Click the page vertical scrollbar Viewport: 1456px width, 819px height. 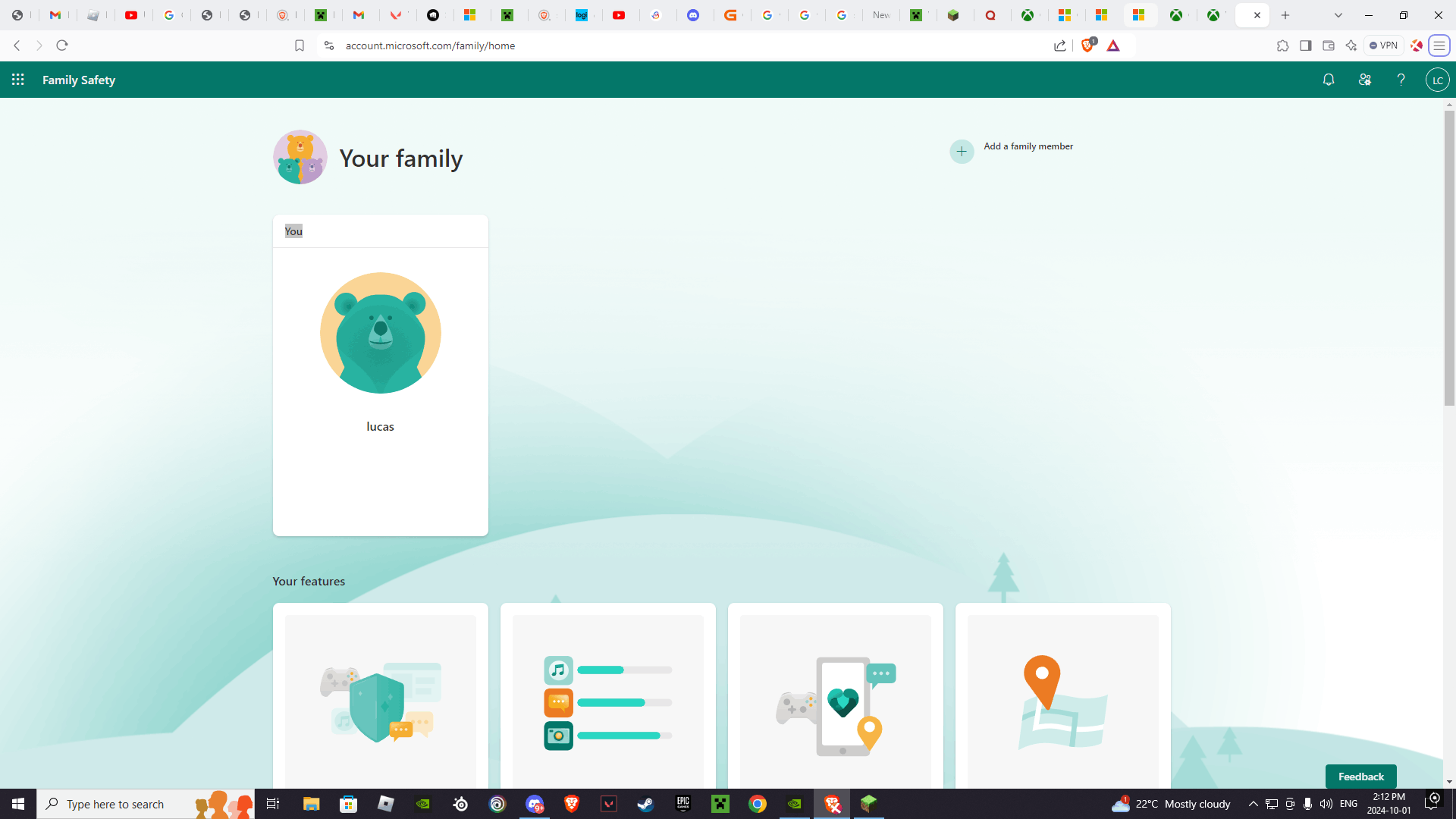coord(1449,258)
